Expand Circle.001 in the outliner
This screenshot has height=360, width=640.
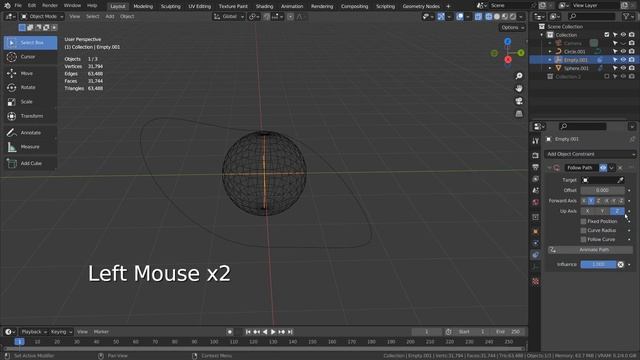click(550, 51)
